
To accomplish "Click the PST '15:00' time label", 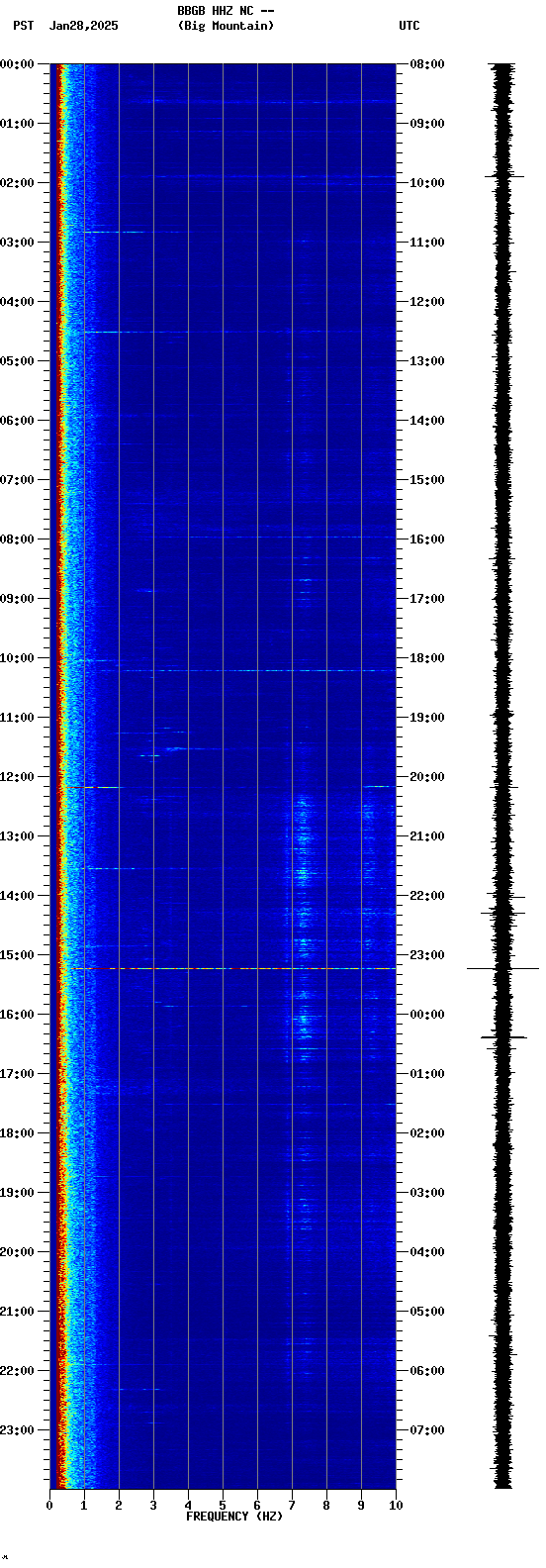I will [x=17, y=955].
